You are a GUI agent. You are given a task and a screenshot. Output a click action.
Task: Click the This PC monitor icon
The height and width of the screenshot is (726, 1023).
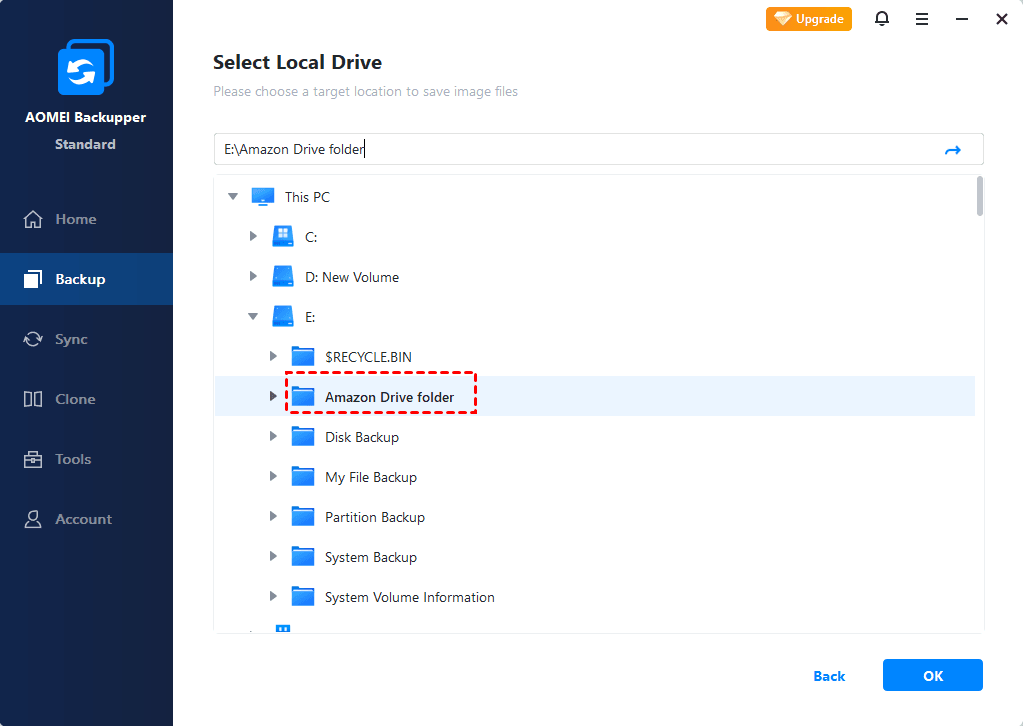click(263, 197)
